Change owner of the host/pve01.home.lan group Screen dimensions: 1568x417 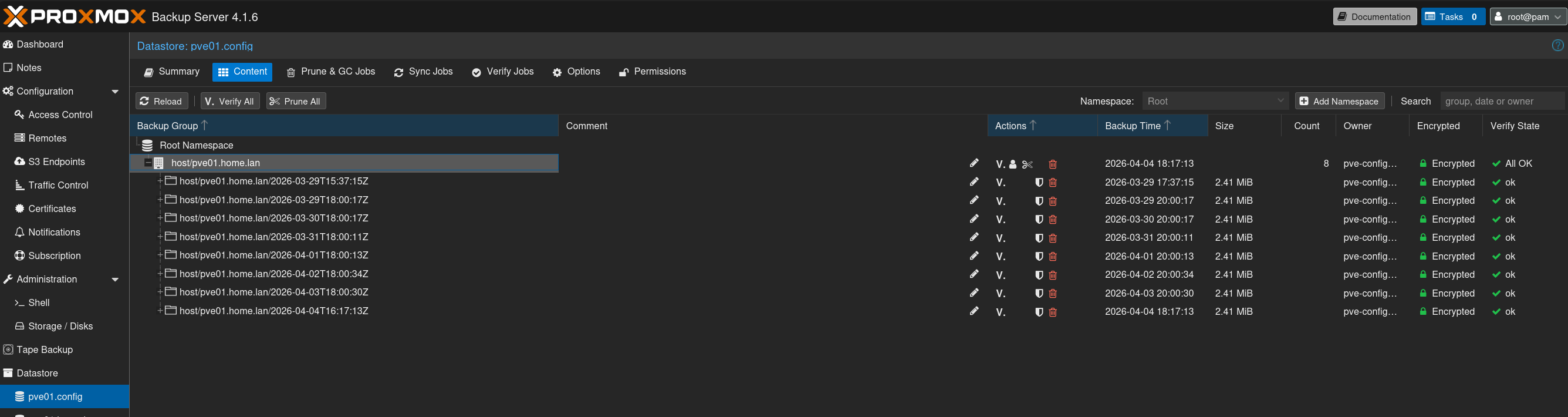(x=1013, y=164)
